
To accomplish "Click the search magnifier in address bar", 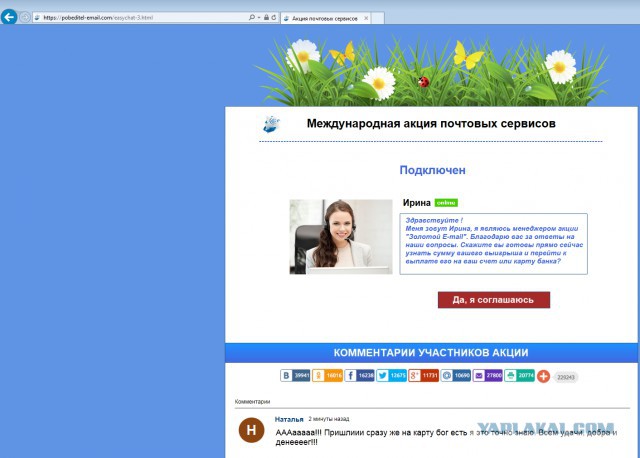I will (252, 18).
